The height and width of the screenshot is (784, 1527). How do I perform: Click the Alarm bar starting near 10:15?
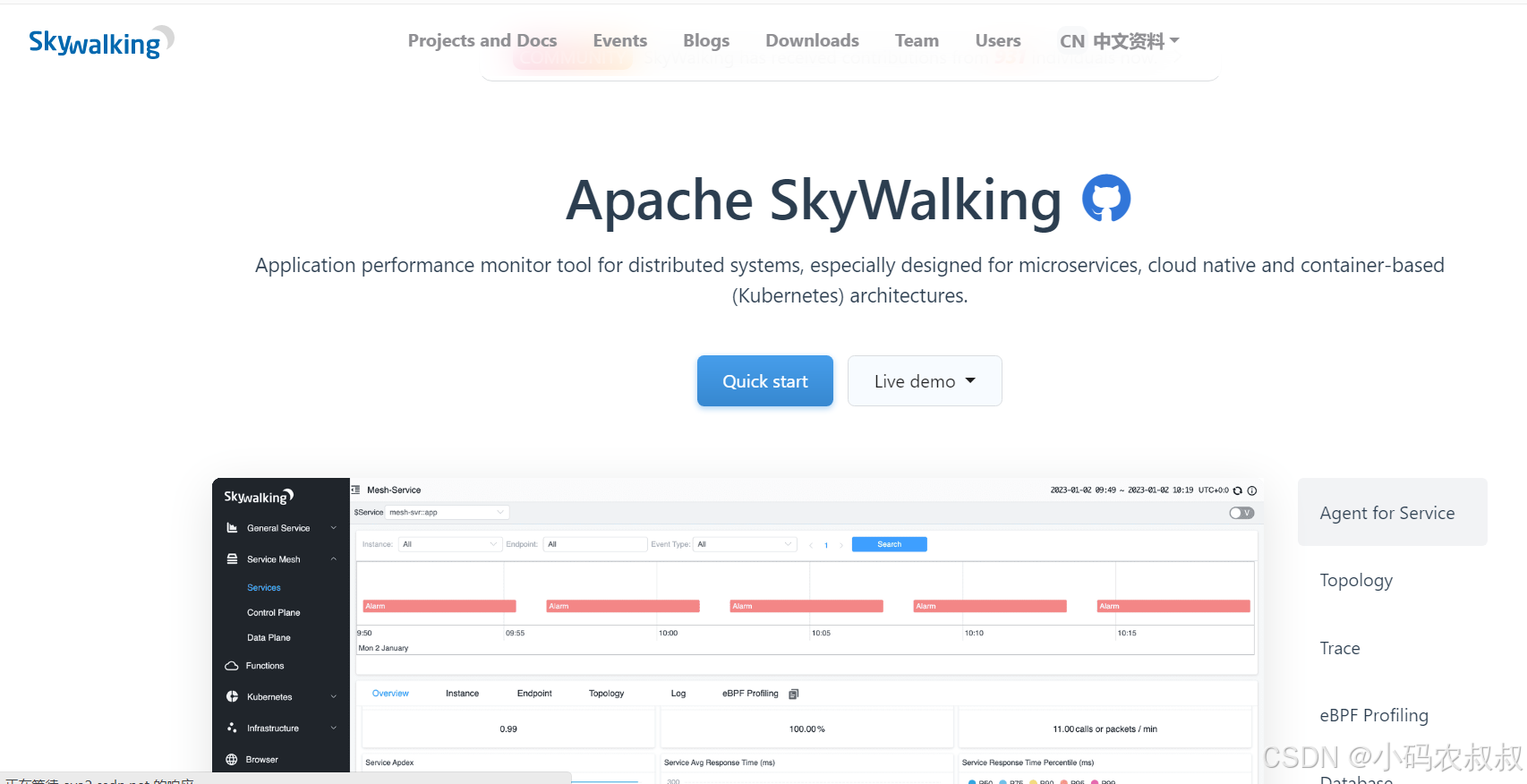1173,606
